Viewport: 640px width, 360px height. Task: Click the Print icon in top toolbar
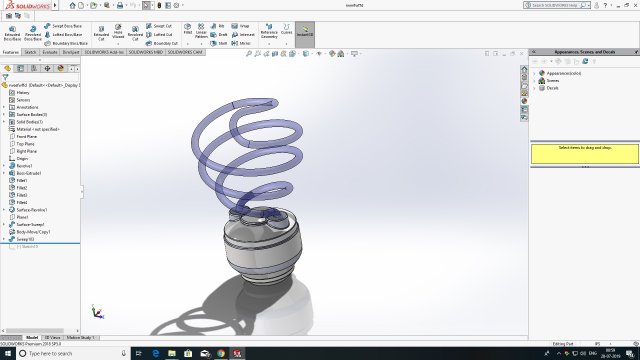click(x=120, y=5)
